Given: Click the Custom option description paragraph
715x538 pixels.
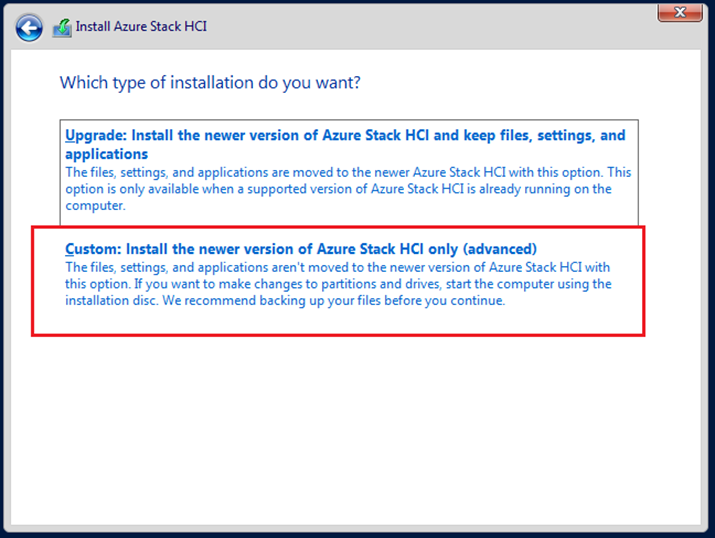Looking at the screenshot, I should [338, 284].
